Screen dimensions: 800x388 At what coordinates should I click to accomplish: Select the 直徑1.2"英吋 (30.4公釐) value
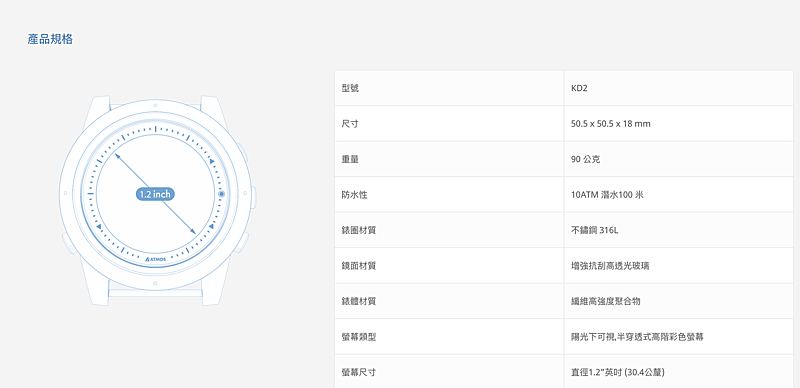click(617, 372)
